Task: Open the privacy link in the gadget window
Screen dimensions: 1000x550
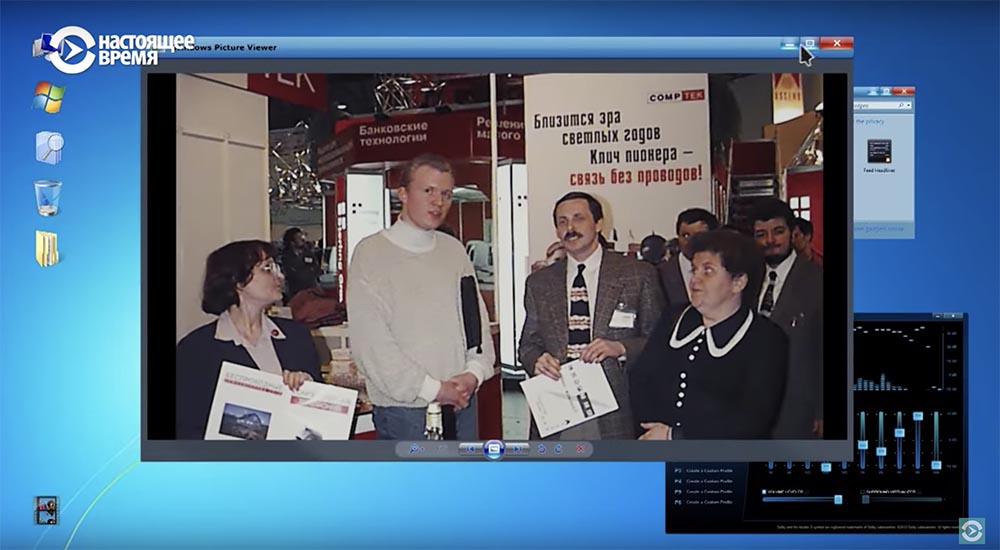Action: point(870,121)
